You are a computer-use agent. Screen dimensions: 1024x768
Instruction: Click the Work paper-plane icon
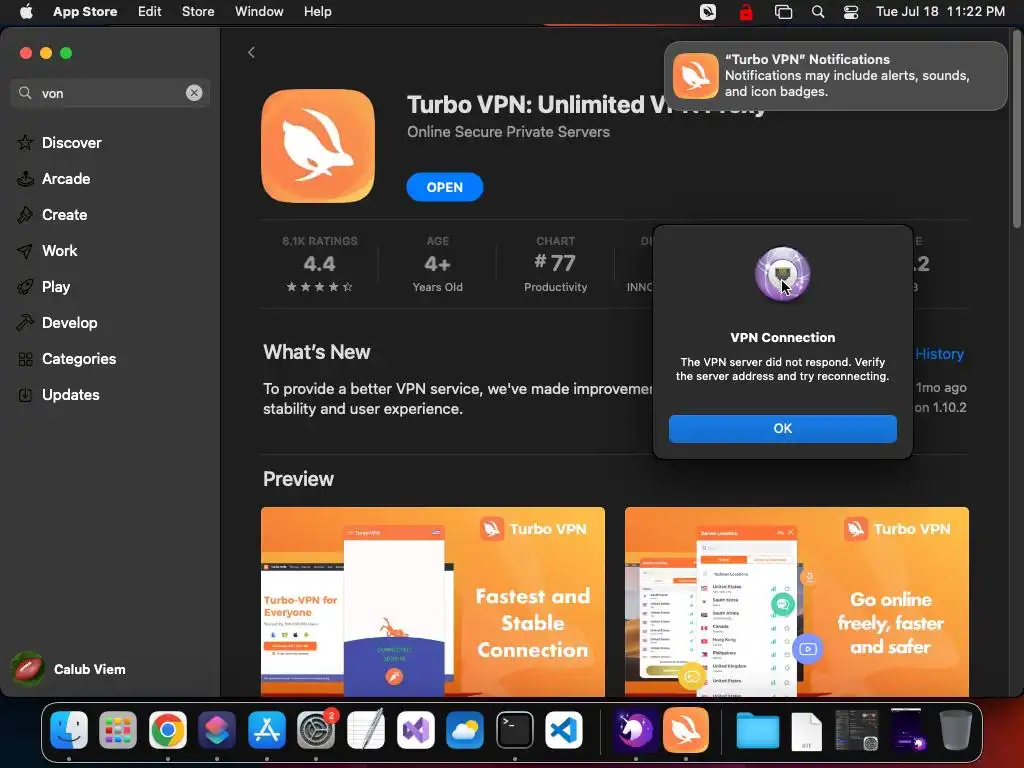coord(25,251)
